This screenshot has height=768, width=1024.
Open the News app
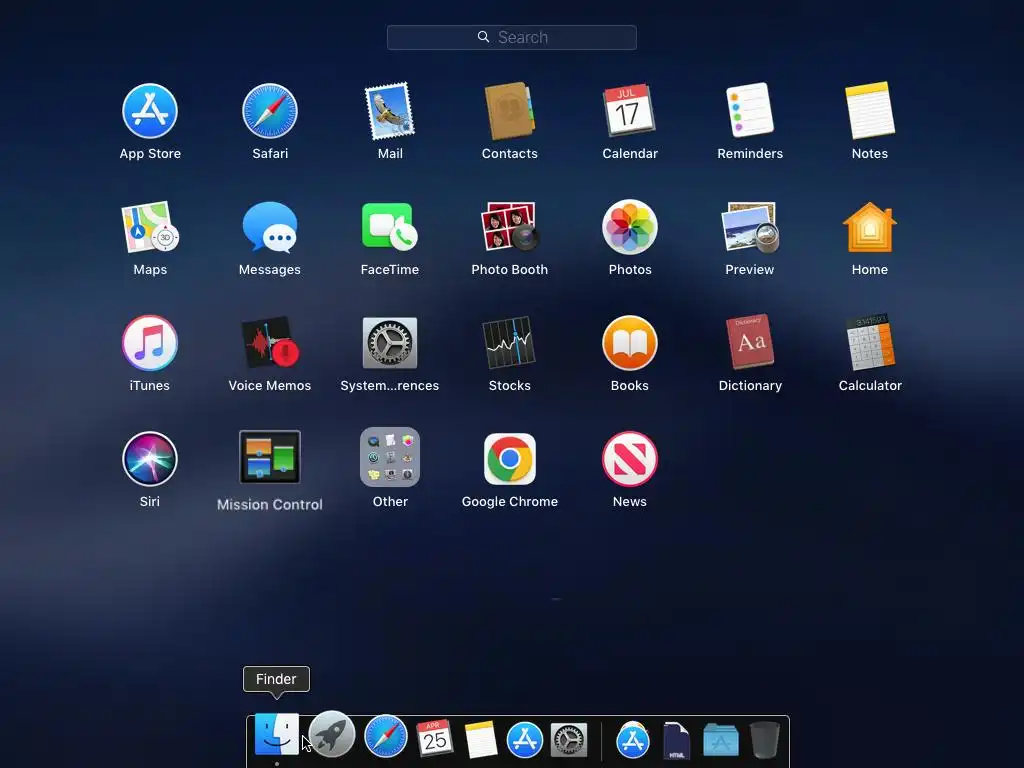(630, 458)
